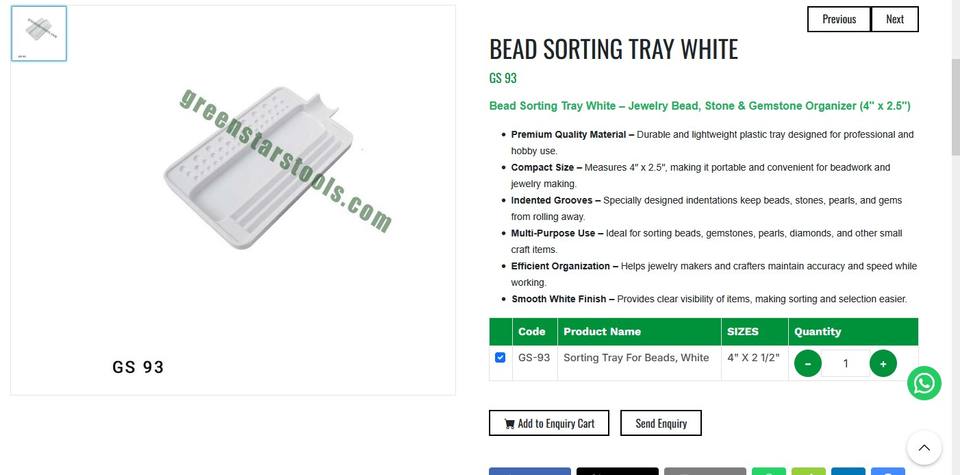Click the black X share button
960x475 pixels.
tap(617, 471)
